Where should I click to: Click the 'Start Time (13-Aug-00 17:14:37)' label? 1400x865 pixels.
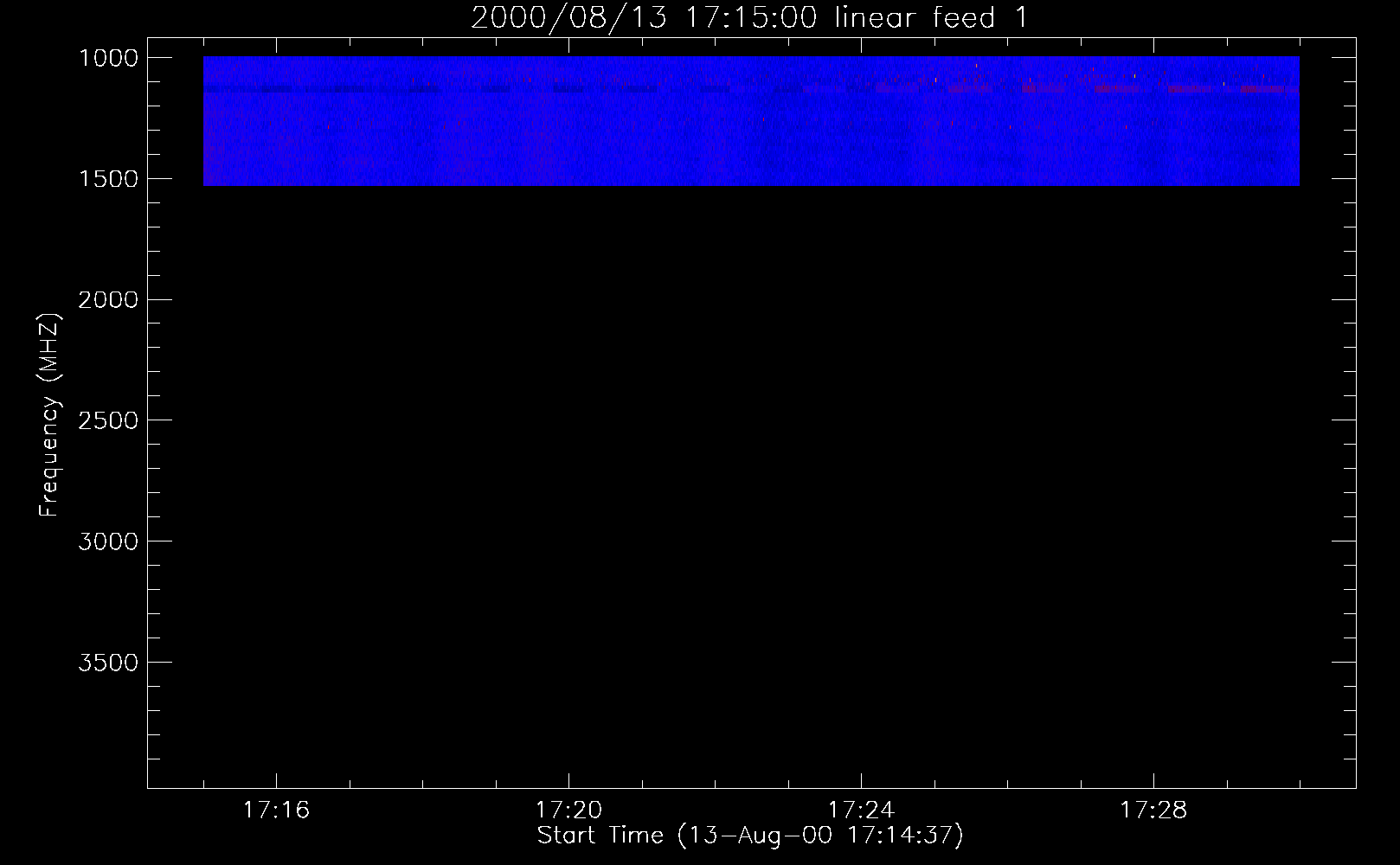[x=750, y=836]
